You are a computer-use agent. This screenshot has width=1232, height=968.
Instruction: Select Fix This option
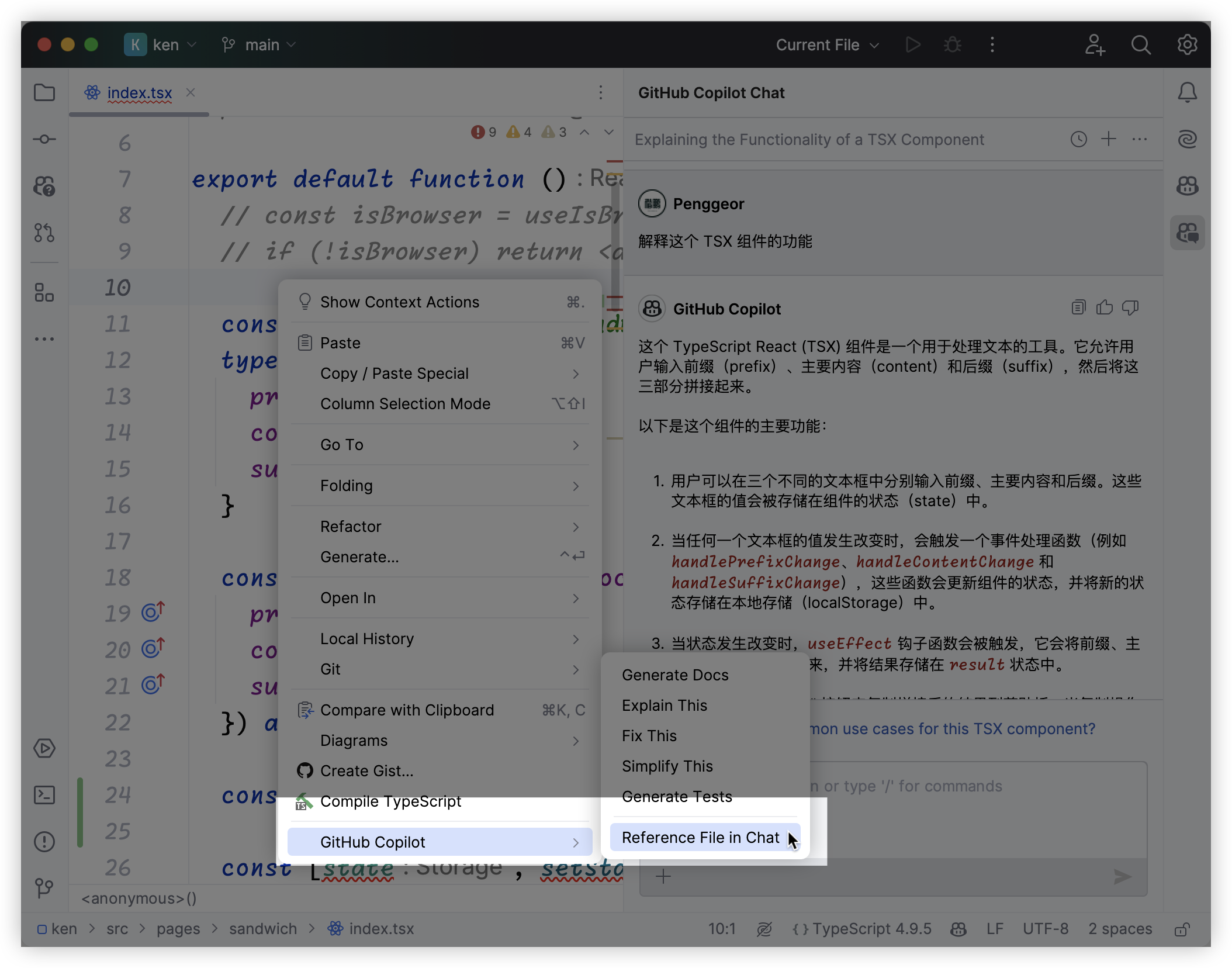pyautogui.click(x=705, y=736)
